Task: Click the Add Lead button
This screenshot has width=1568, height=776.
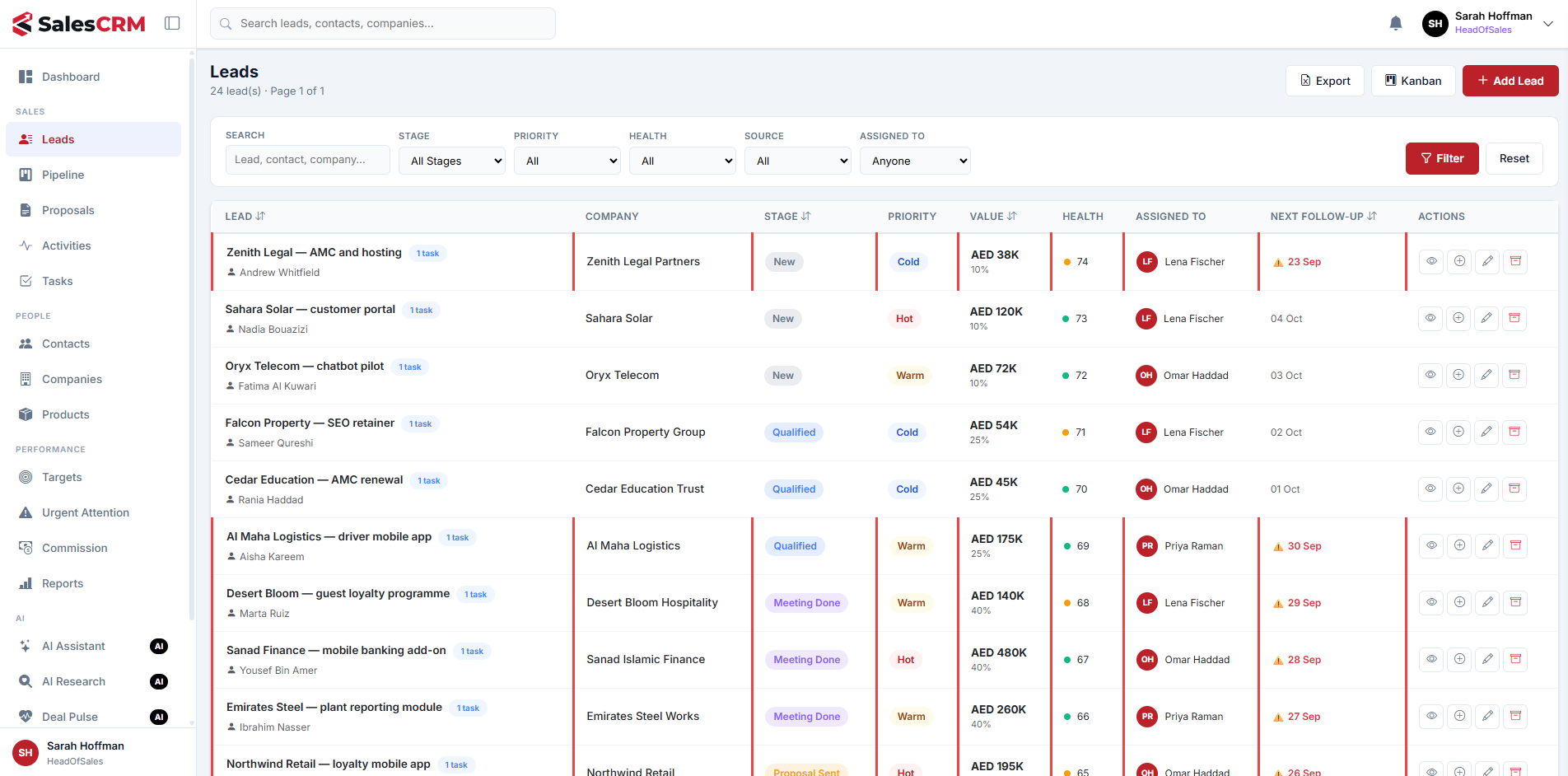Action: click(x=1510, y=81)
